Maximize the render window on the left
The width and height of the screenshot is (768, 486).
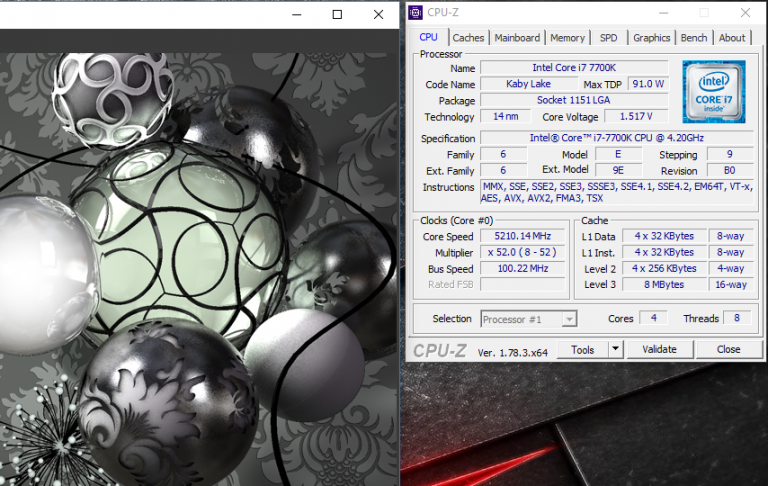coord(337,15)
